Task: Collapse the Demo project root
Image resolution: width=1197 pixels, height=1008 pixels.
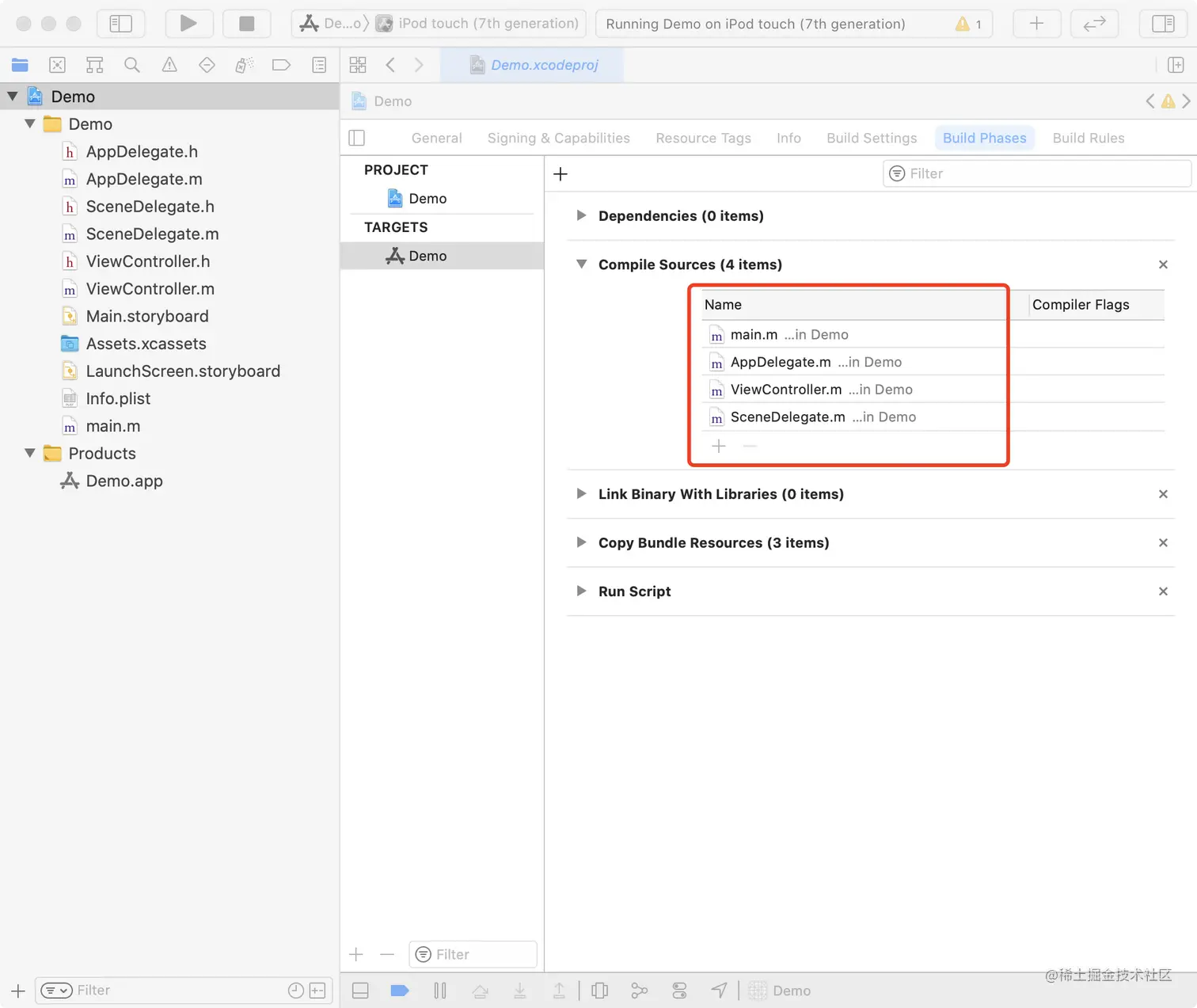Action: point(13,97)
